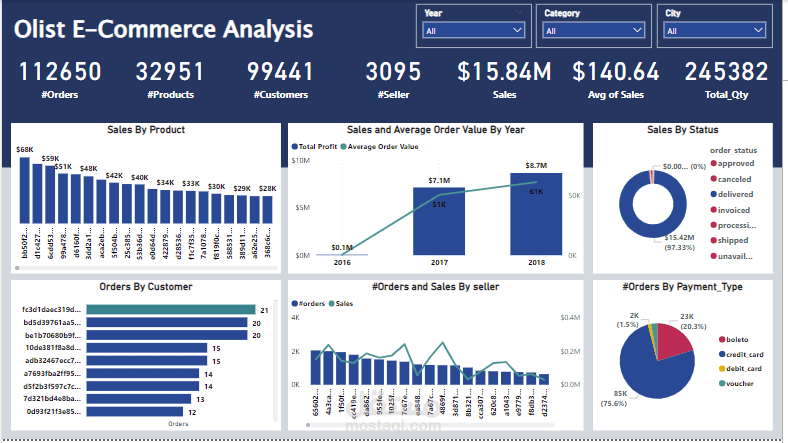Click the Orders By Customer vertical scrollbar

275,361
